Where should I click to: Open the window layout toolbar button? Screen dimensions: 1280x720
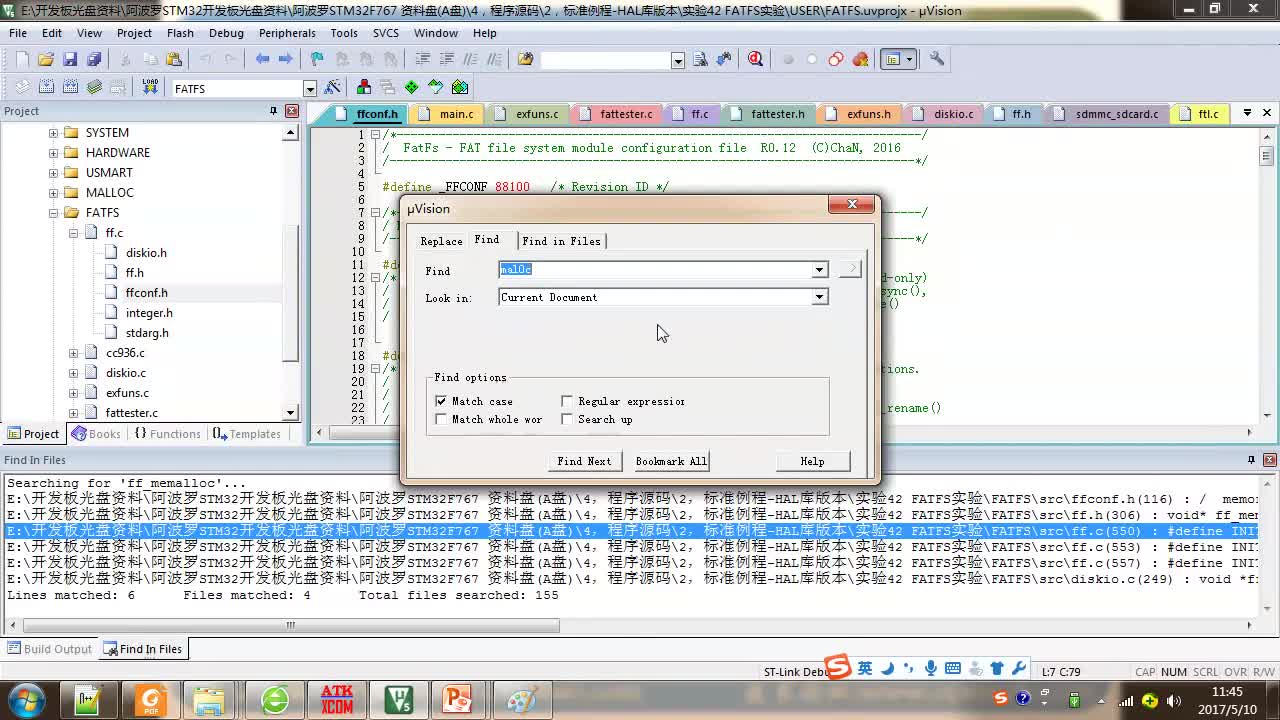pos(897,59)
